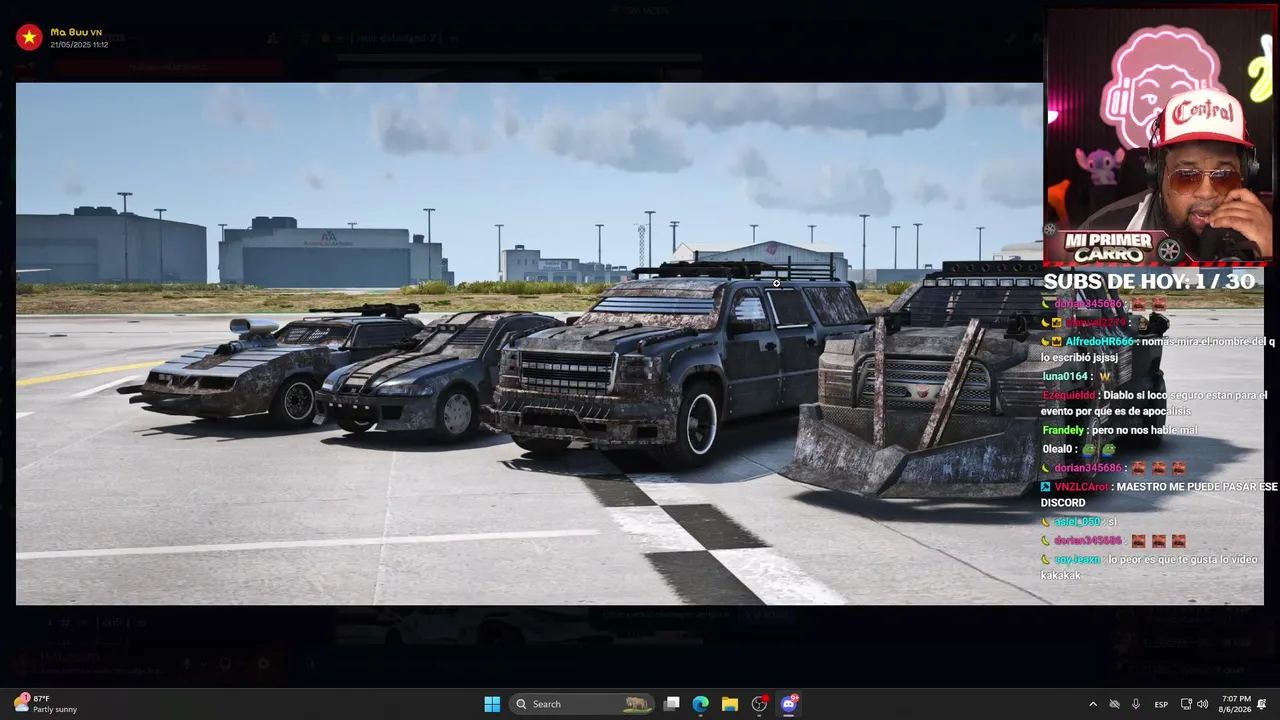Open the Windows Start menu
Viewport: 1280px width, 720px height.
point(492,704)
